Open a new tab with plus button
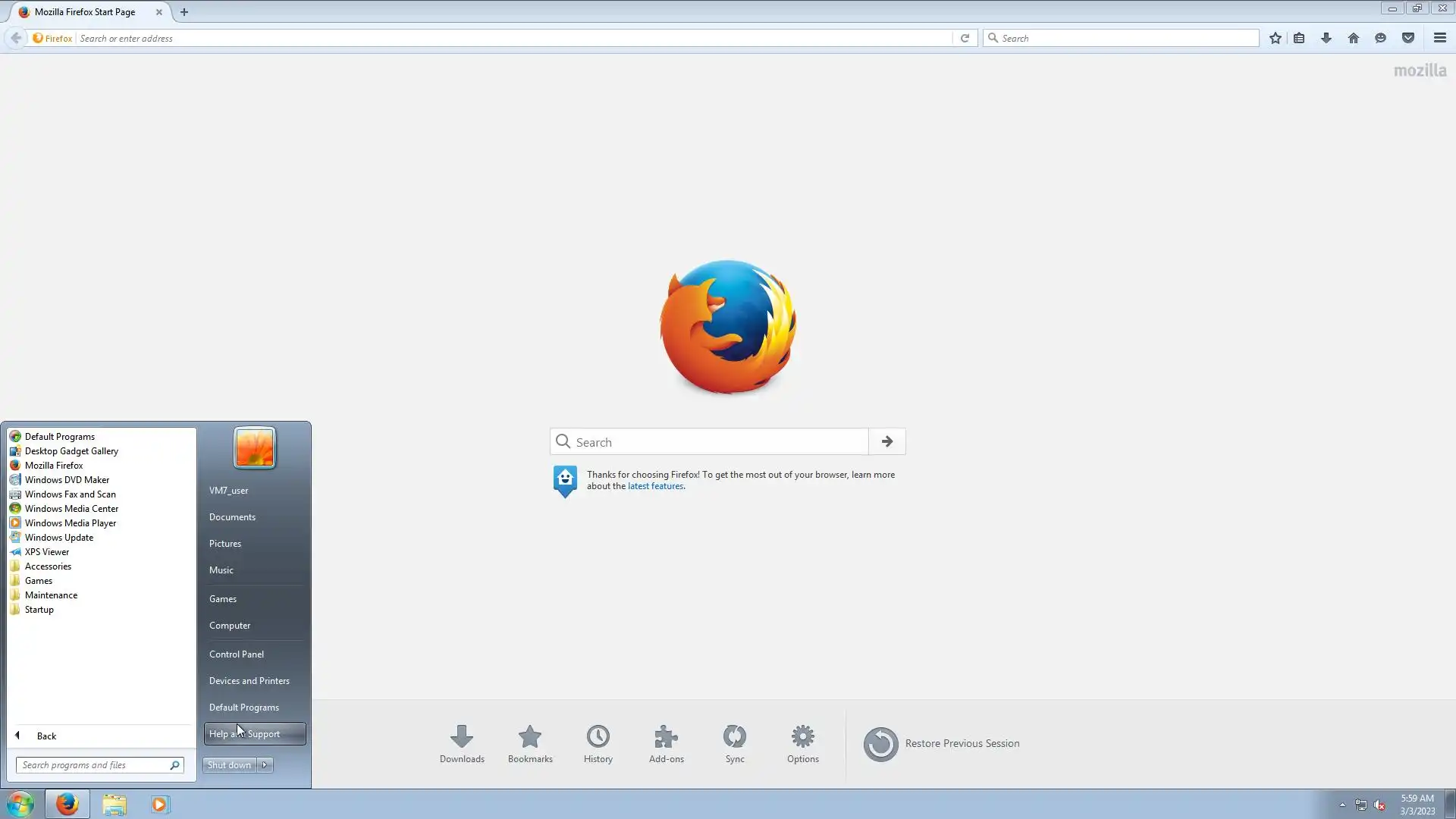1456x819 pixels. click(184, 12)
